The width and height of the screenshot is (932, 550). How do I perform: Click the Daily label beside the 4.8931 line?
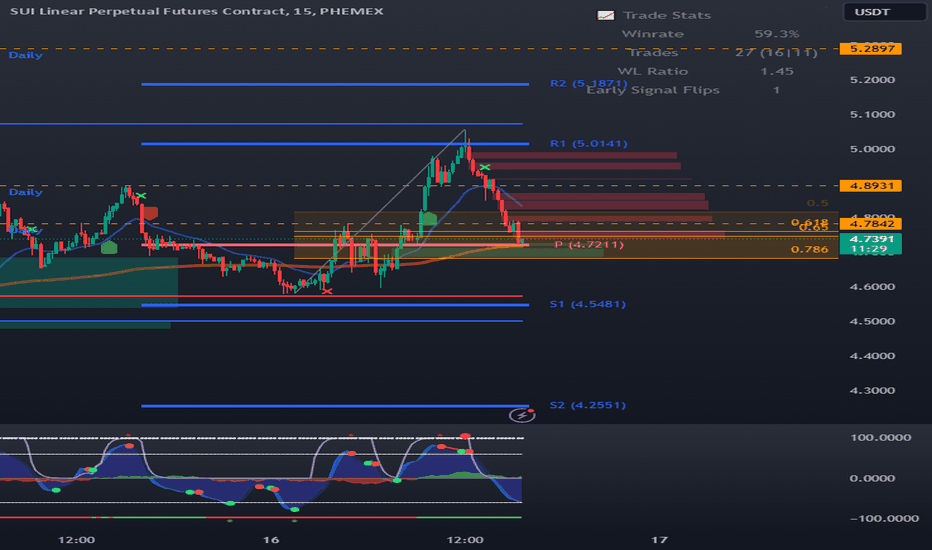(26, 192)
